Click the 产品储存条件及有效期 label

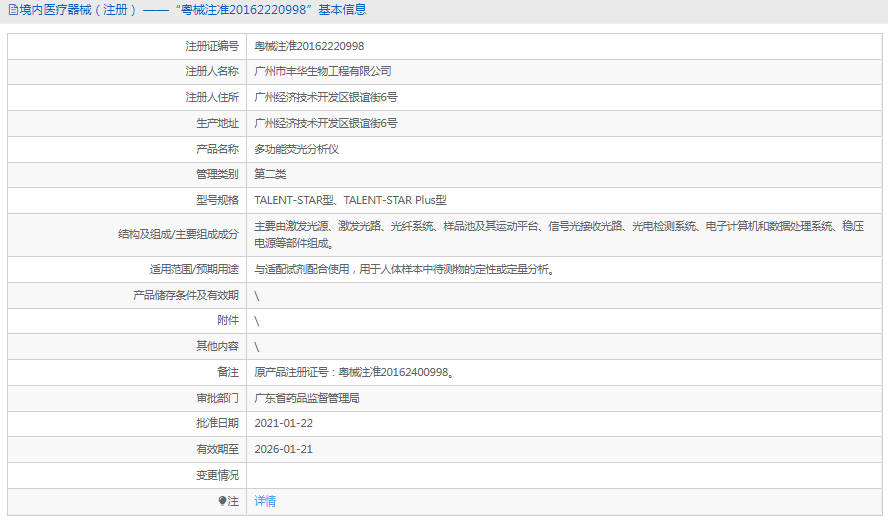pos(186,295)
